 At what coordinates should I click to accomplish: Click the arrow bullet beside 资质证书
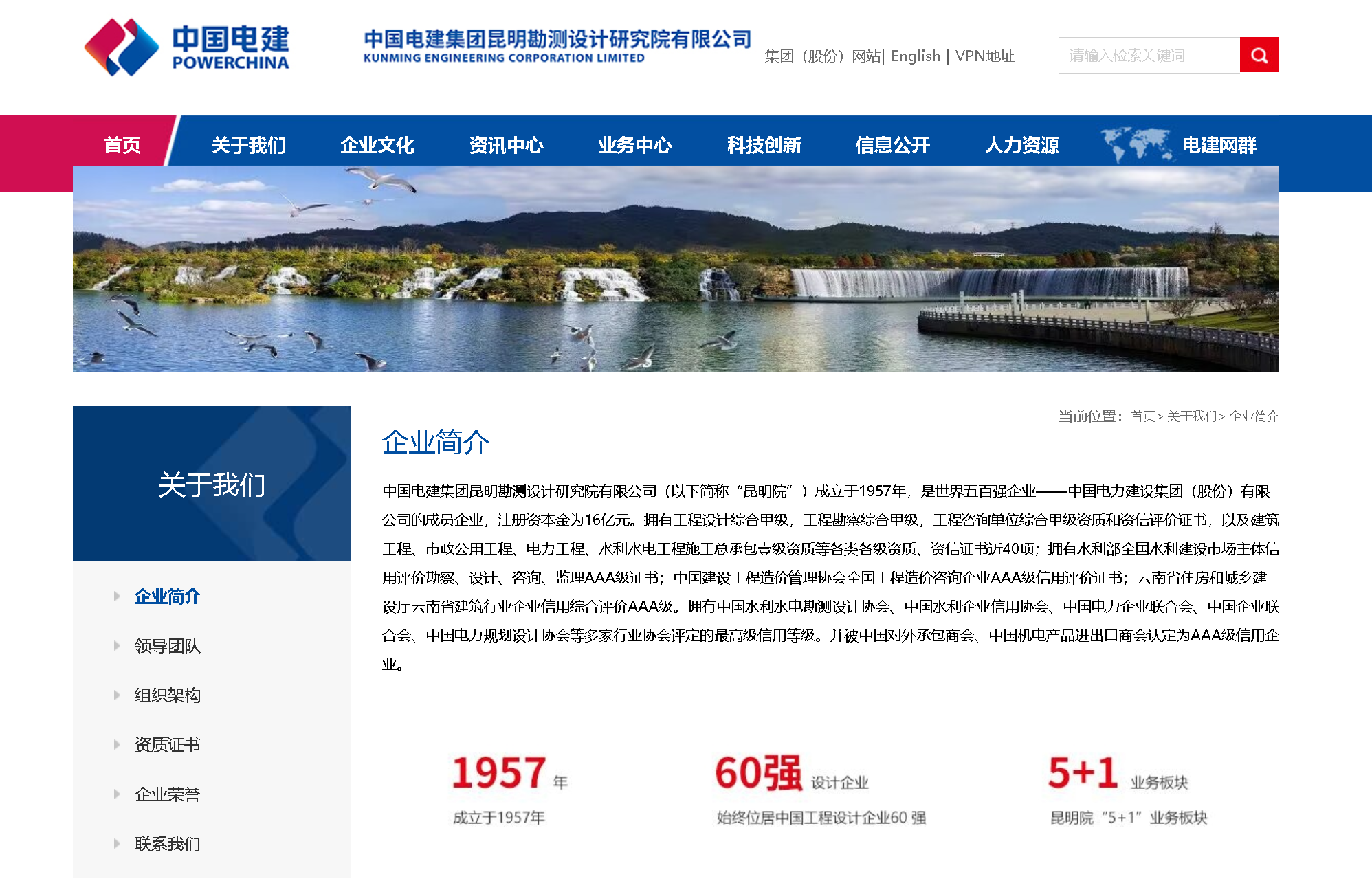(x=117, y=744)
